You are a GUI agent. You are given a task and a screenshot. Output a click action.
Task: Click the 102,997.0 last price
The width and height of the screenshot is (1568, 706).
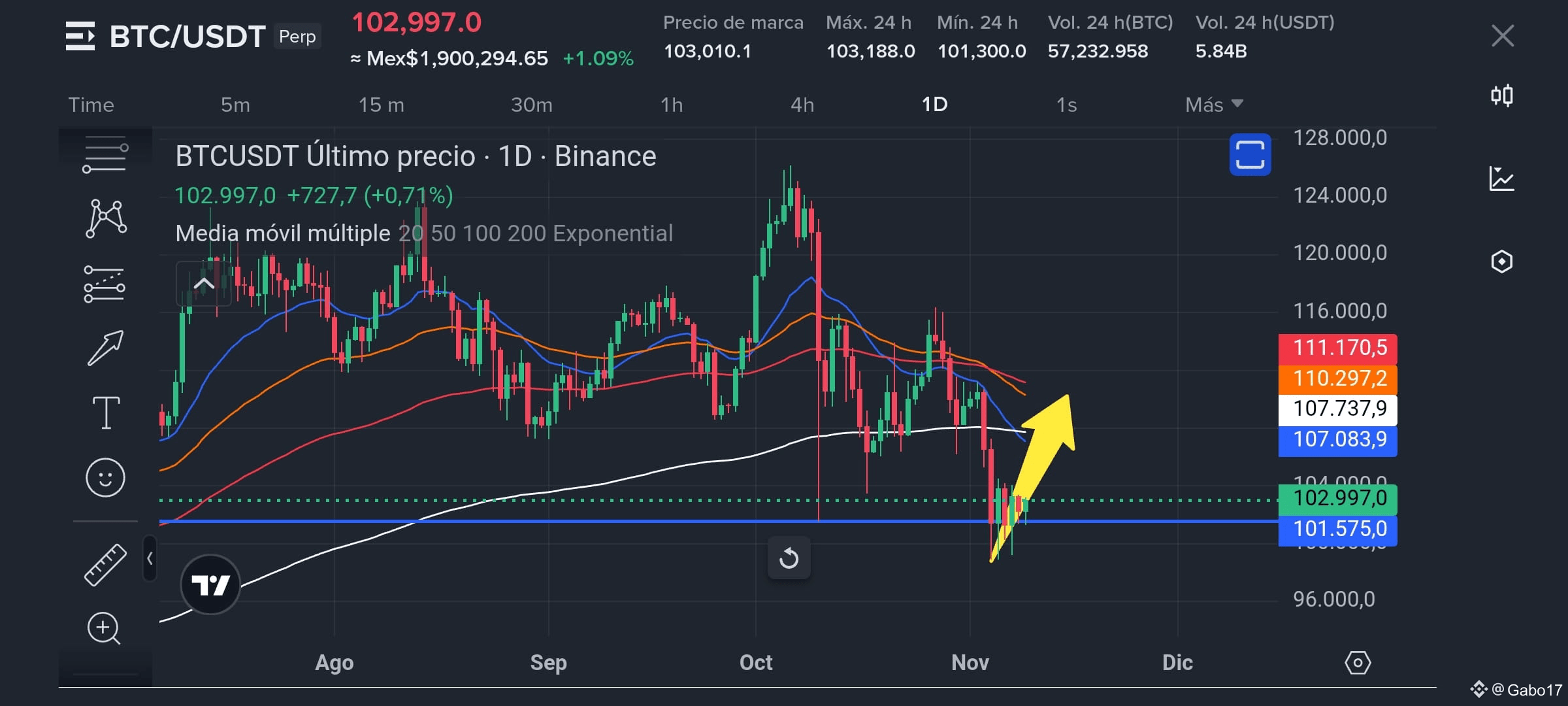[x=417, y=23]
